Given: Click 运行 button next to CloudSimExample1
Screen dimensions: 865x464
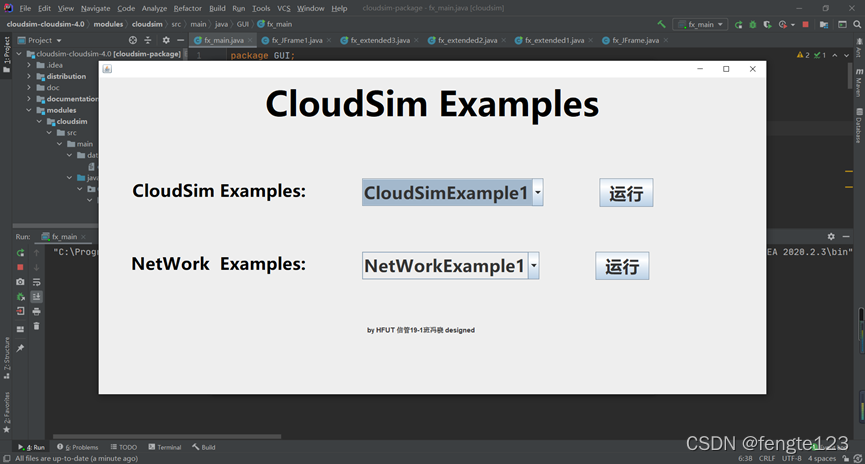Looking at the screenshot, I should 626,193.
